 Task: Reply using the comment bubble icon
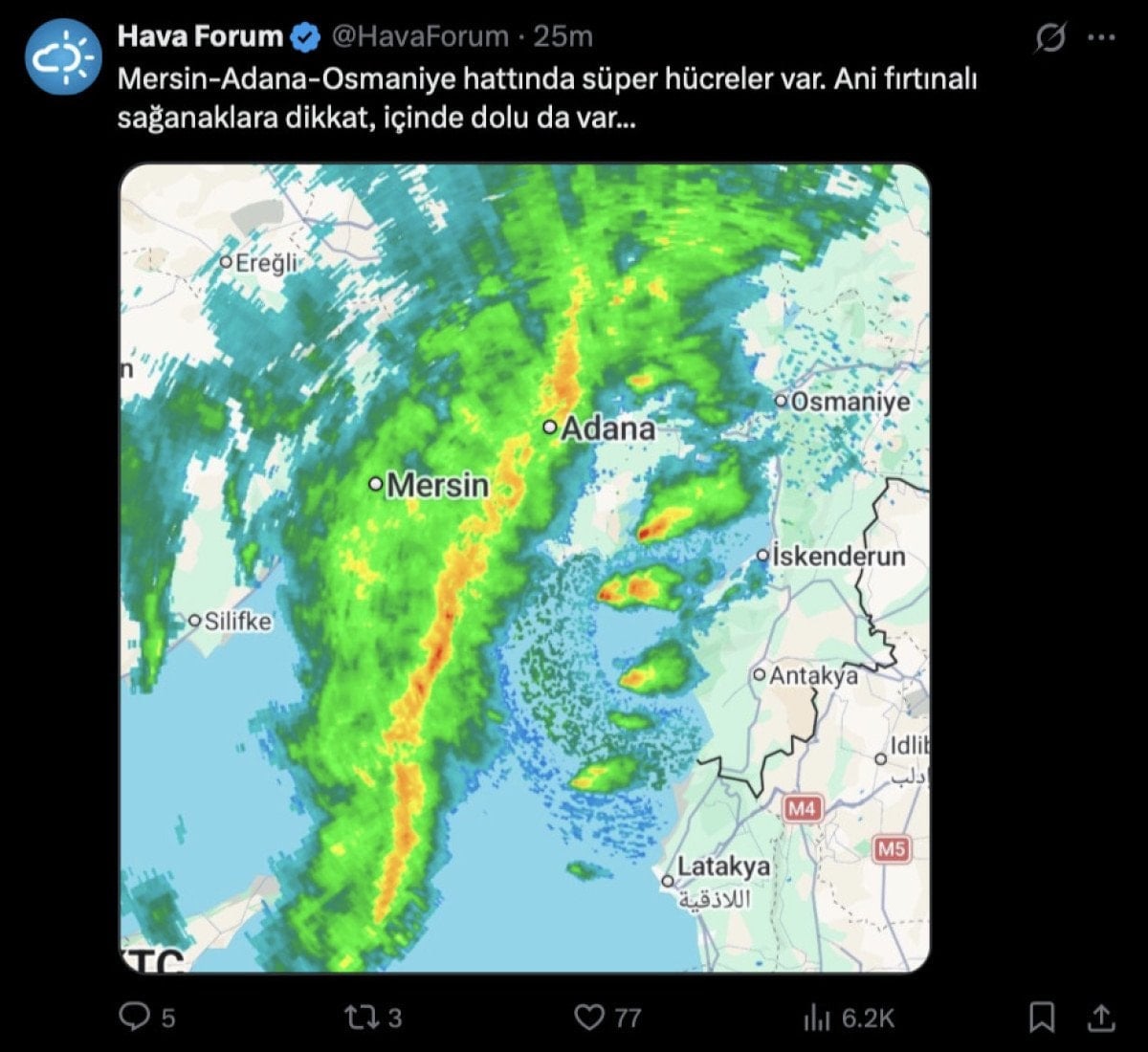point(133,1017)
